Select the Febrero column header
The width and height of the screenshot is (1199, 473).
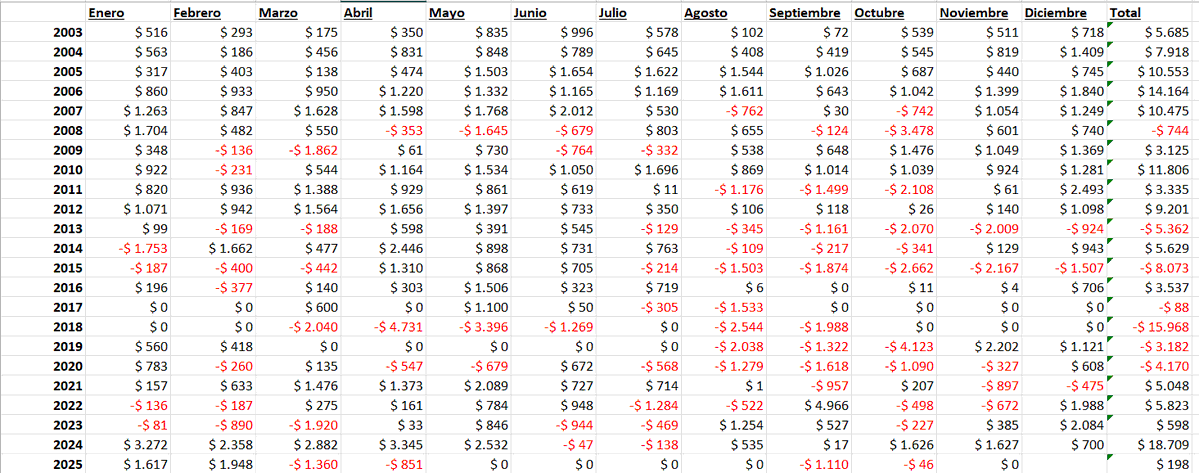pos(213,13)
